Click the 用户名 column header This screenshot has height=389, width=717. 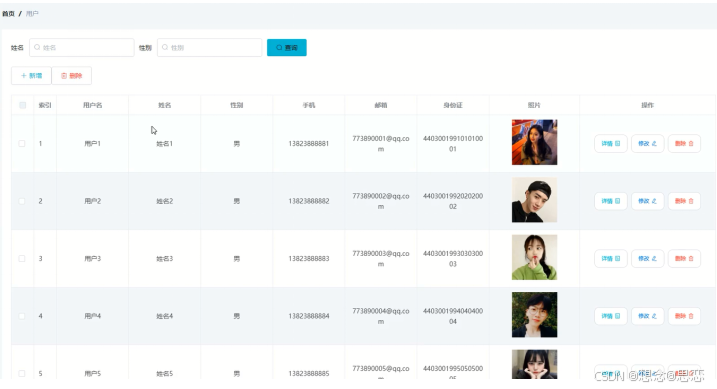point(92,105)
